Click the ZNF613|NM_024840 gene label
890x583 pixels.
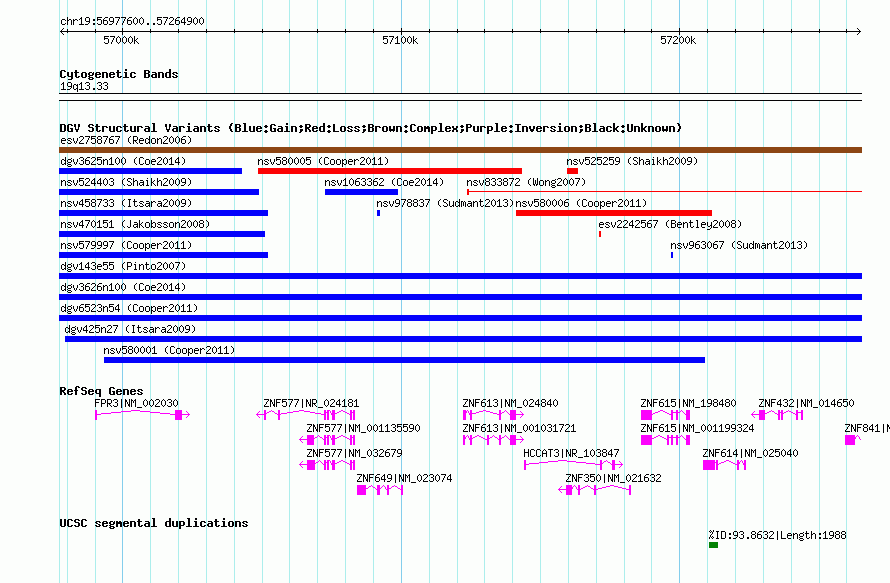pyautogui.click(x=510, y=403)
